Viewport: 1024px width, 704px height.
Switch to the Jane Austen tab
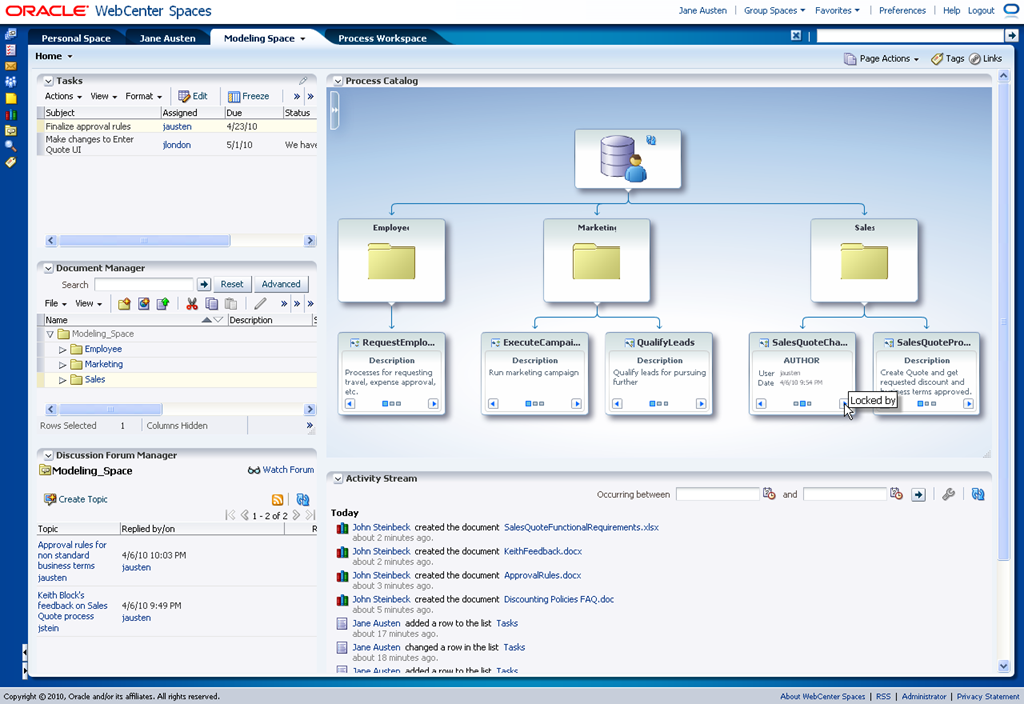[x=167, y=38]
